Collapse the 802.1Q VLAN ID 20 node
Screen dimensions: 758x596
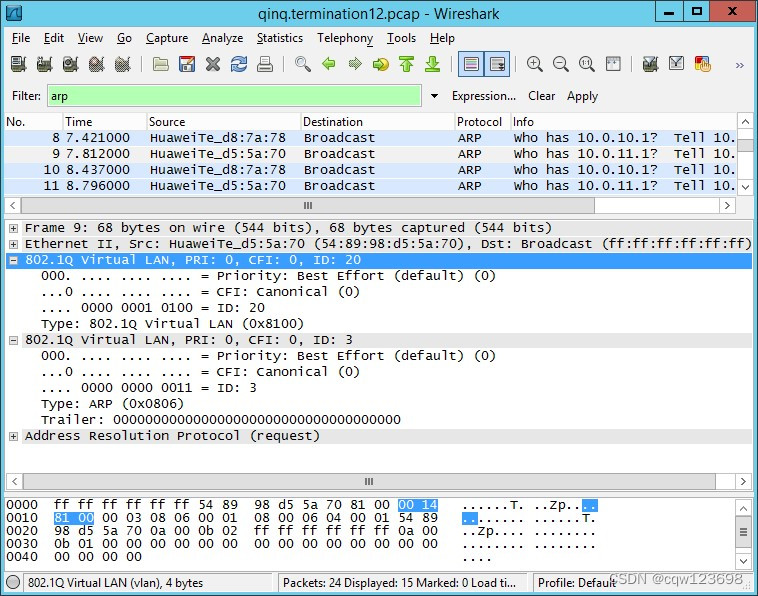point(14,260)
